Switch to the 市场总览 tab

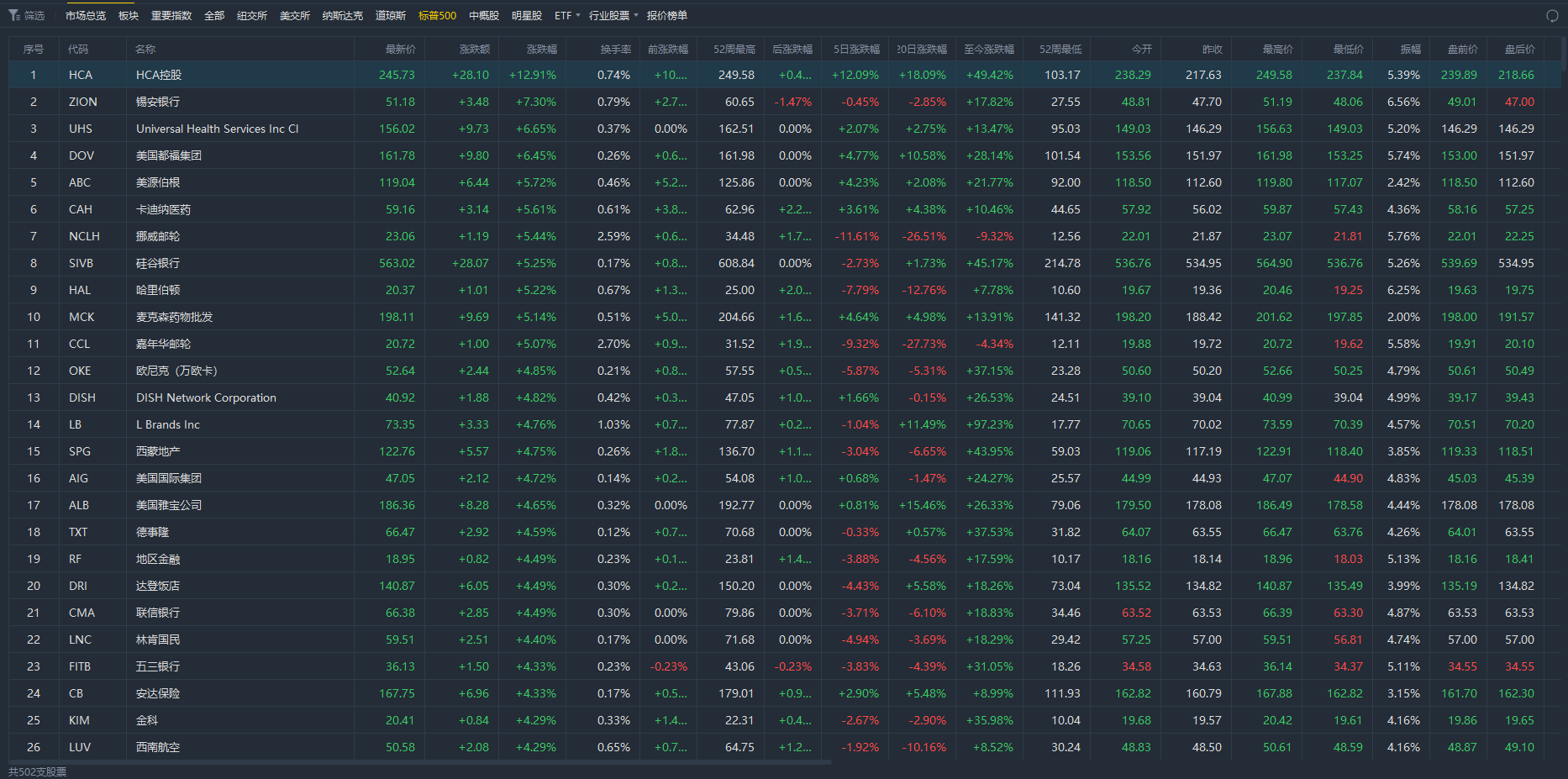[x=86, y=15]
